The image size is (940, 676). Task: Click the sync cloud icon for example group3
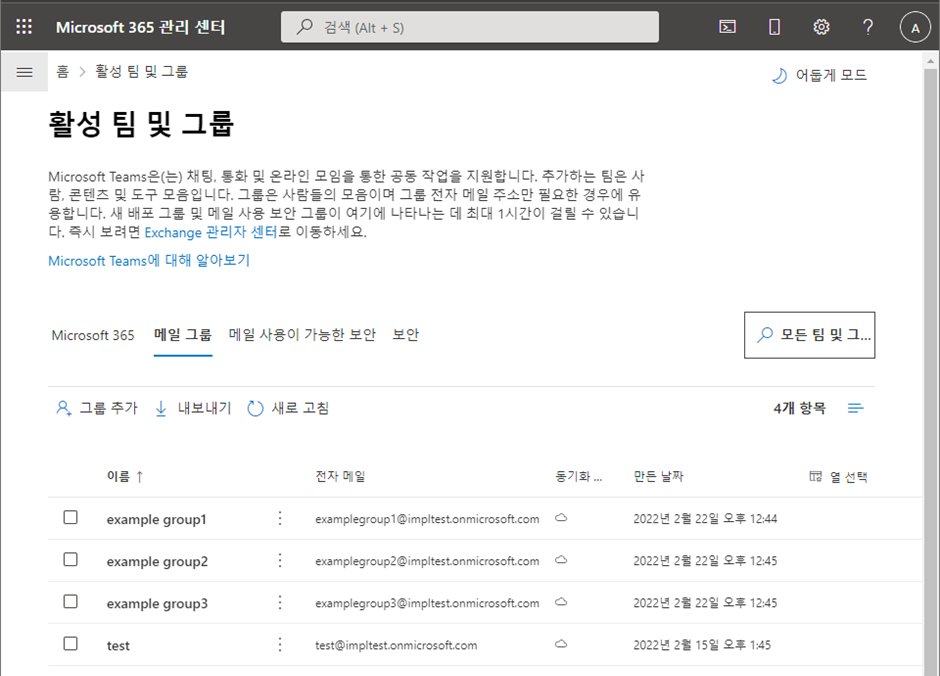561,602
